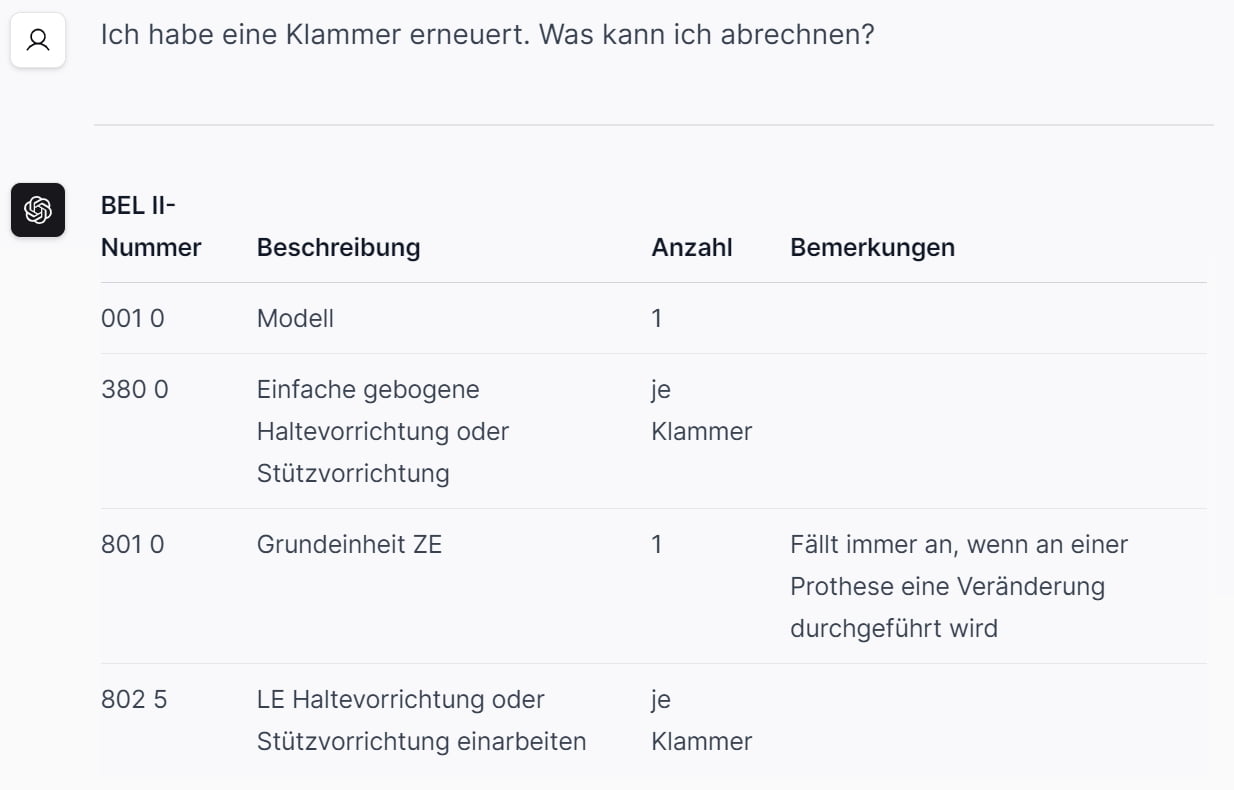The height and width of the screenshot is (790, 1234).
Task: Click the BEL II-Nummer column header
Action: [150, 227]
